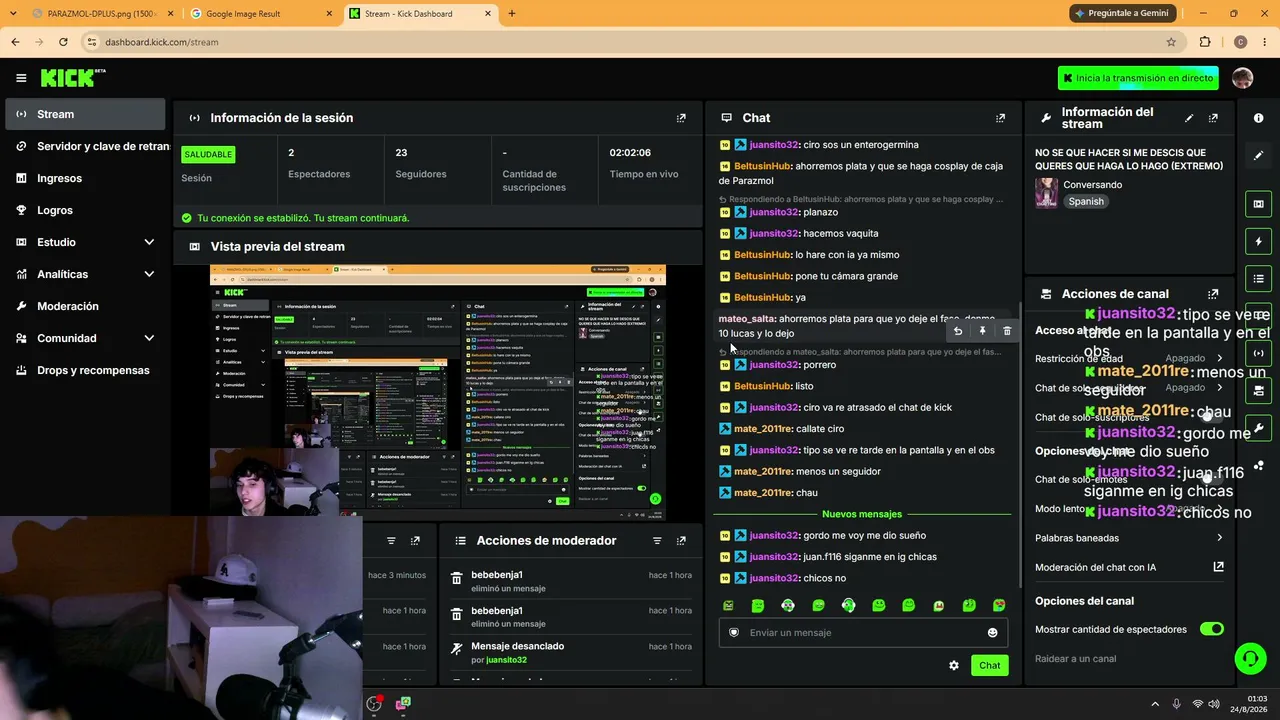Open chat settings gear icon
This screenshot has height=720, width=1280.
(x=954, y=665)
